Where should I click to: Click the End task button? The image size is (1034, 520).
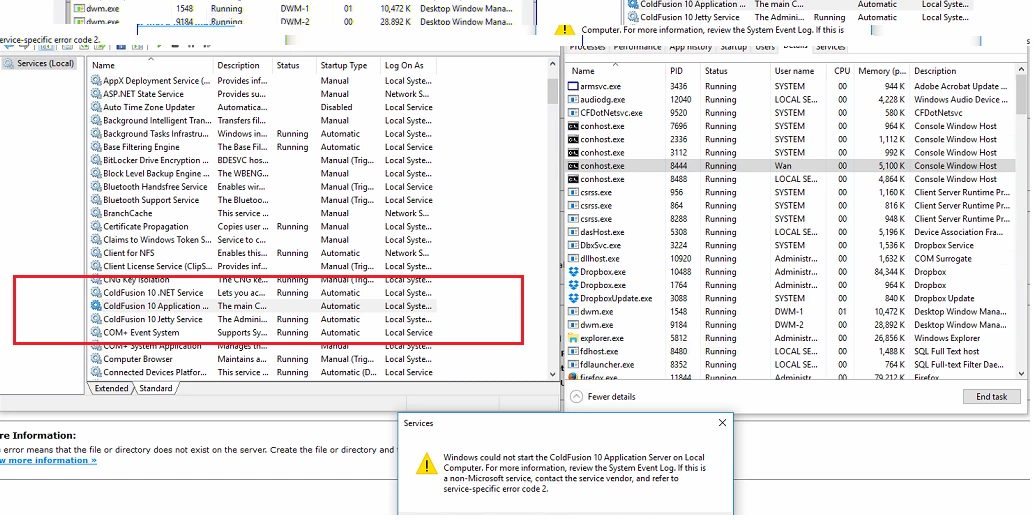[991, 397]
